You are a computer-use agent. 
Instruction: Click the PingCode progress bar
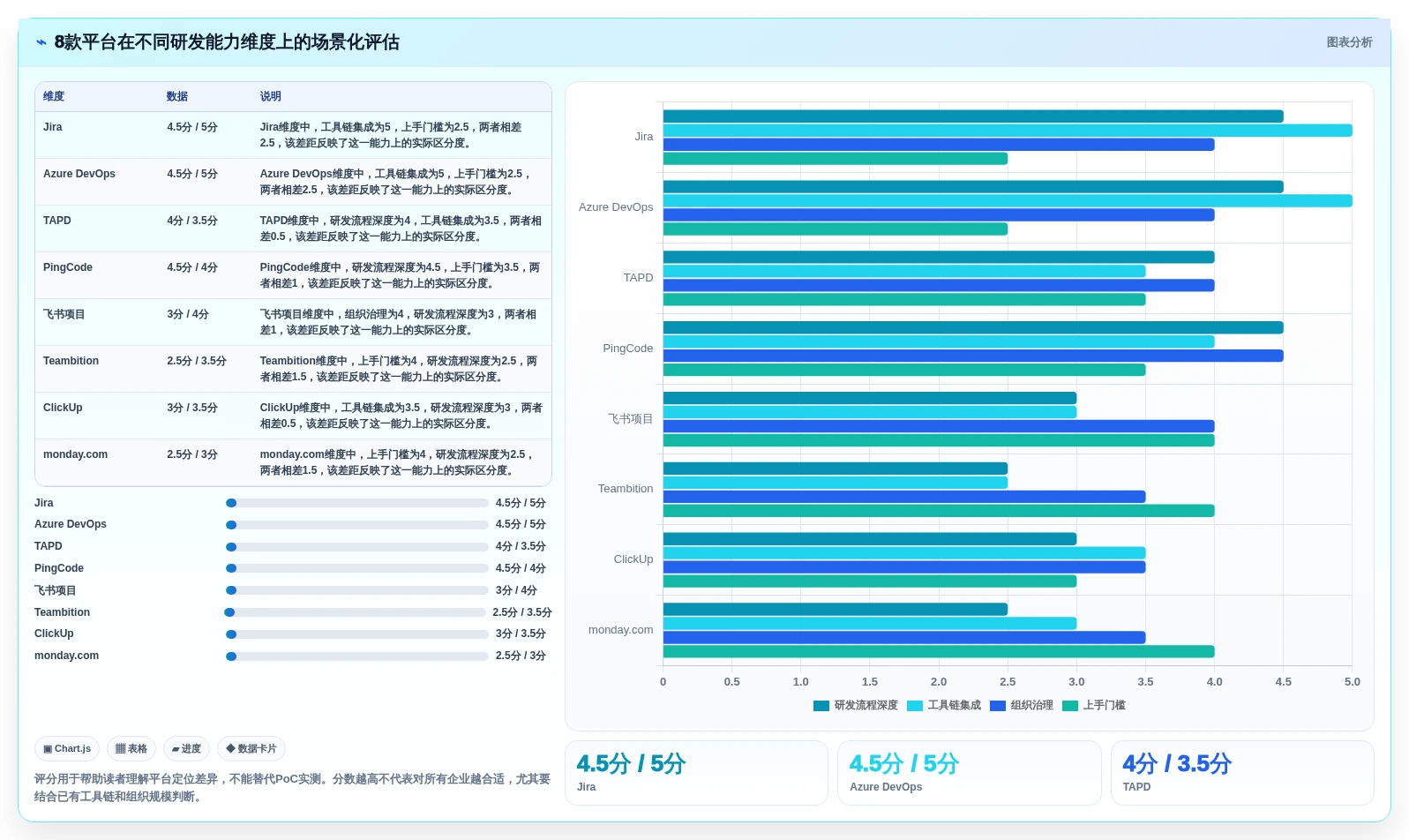click(x=356, y=568)
